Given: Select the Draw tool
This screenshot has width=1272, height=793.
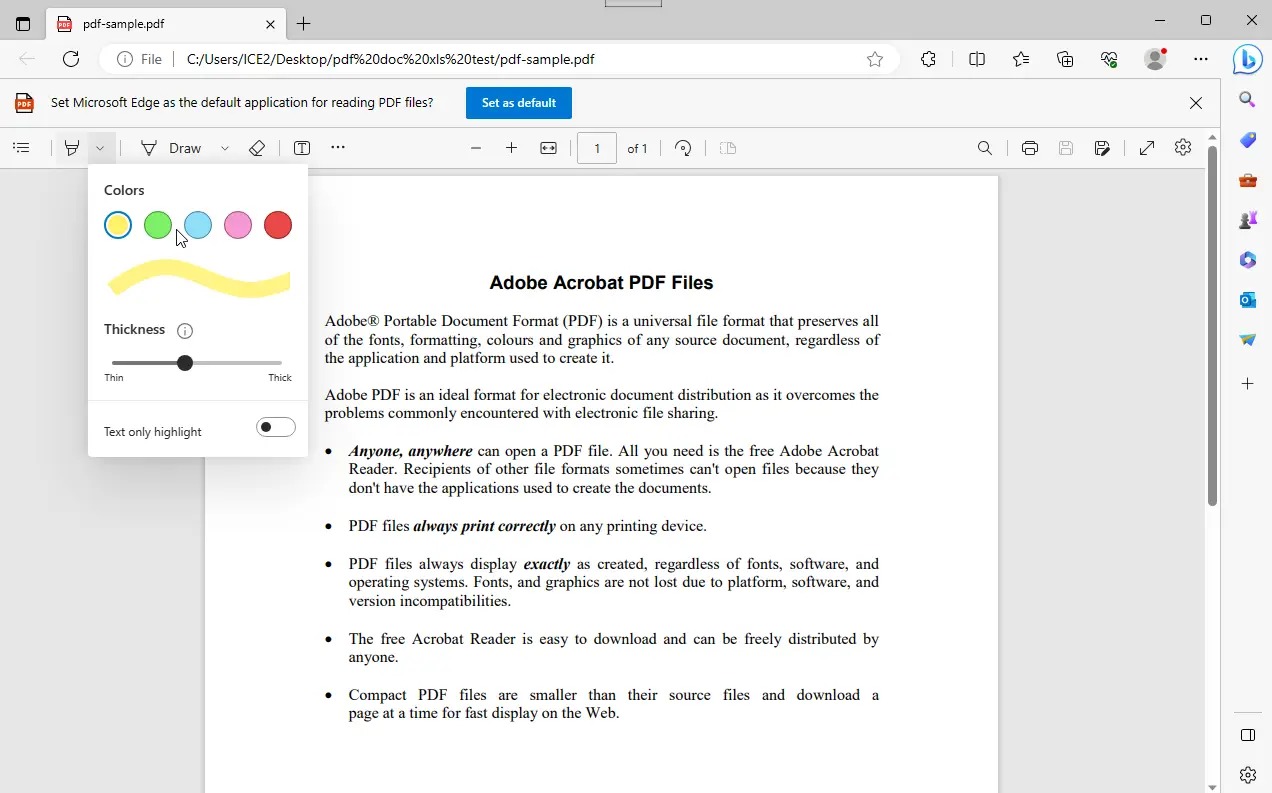Looking at the screenshot, I should click(x=171, y=148).
